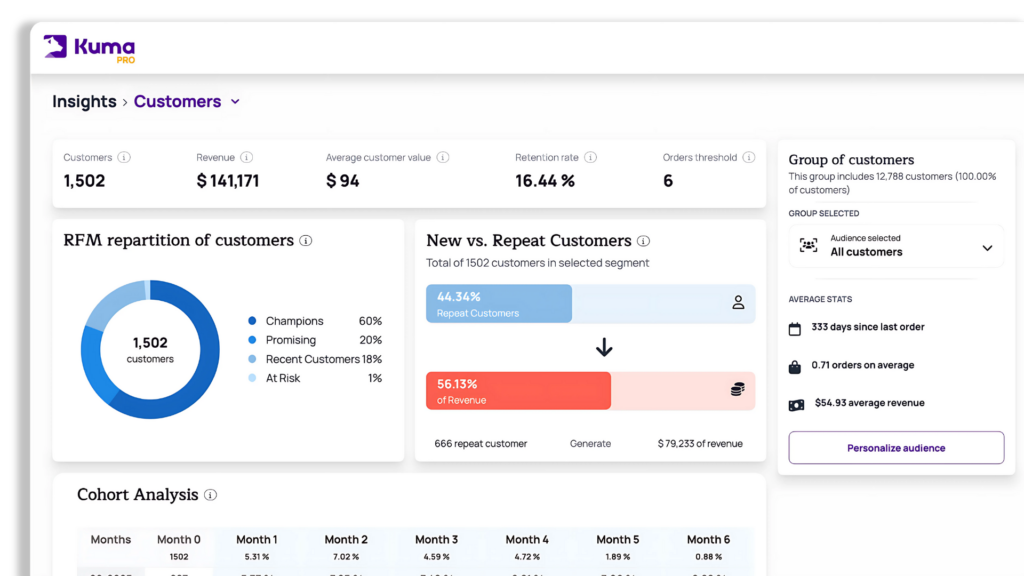Screen dimensions: 1024x576
Task: Show info for New vs. Repeat Customers
Action: tap(643, 241)
